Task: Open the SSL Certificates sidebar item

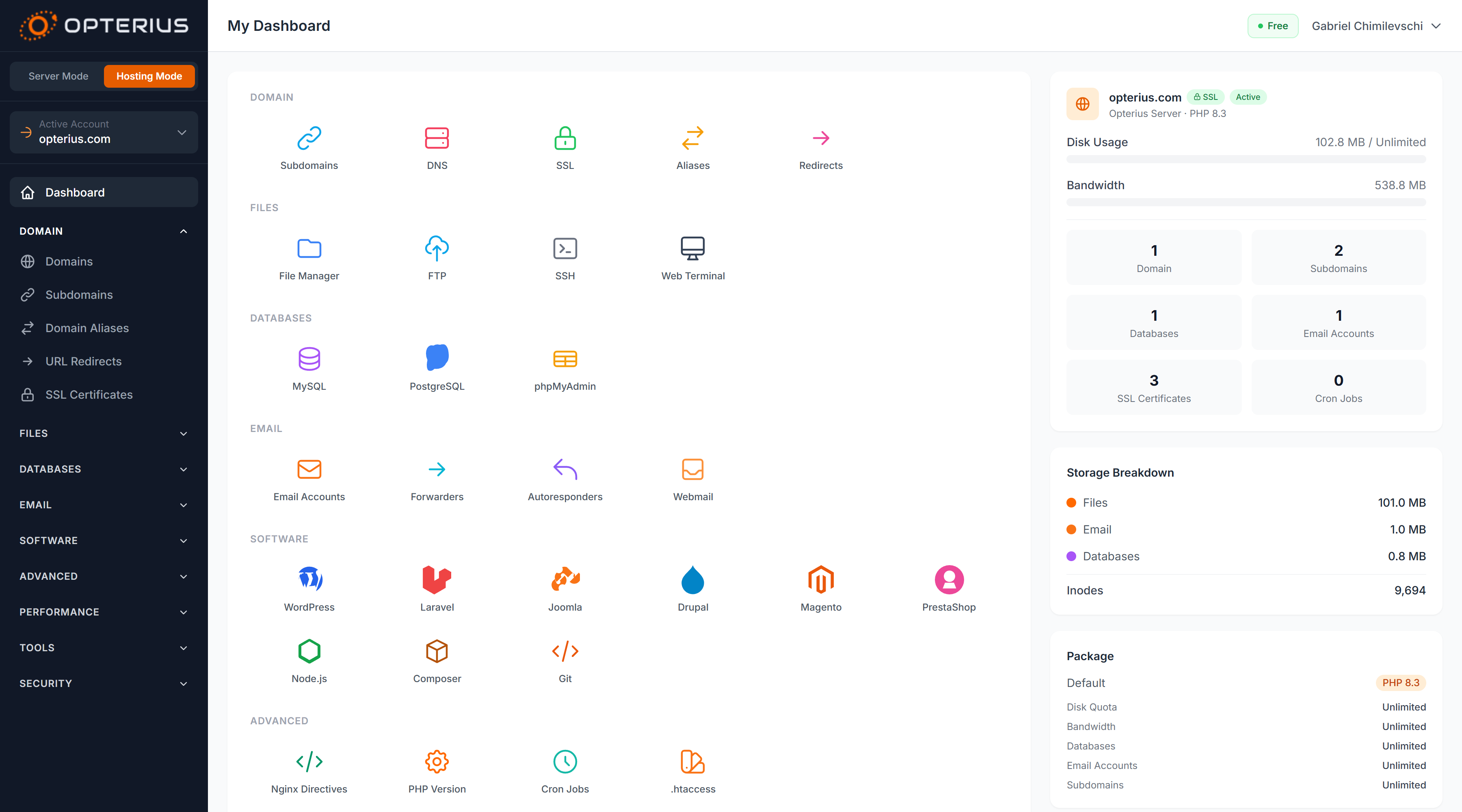Action: [104, 395]
